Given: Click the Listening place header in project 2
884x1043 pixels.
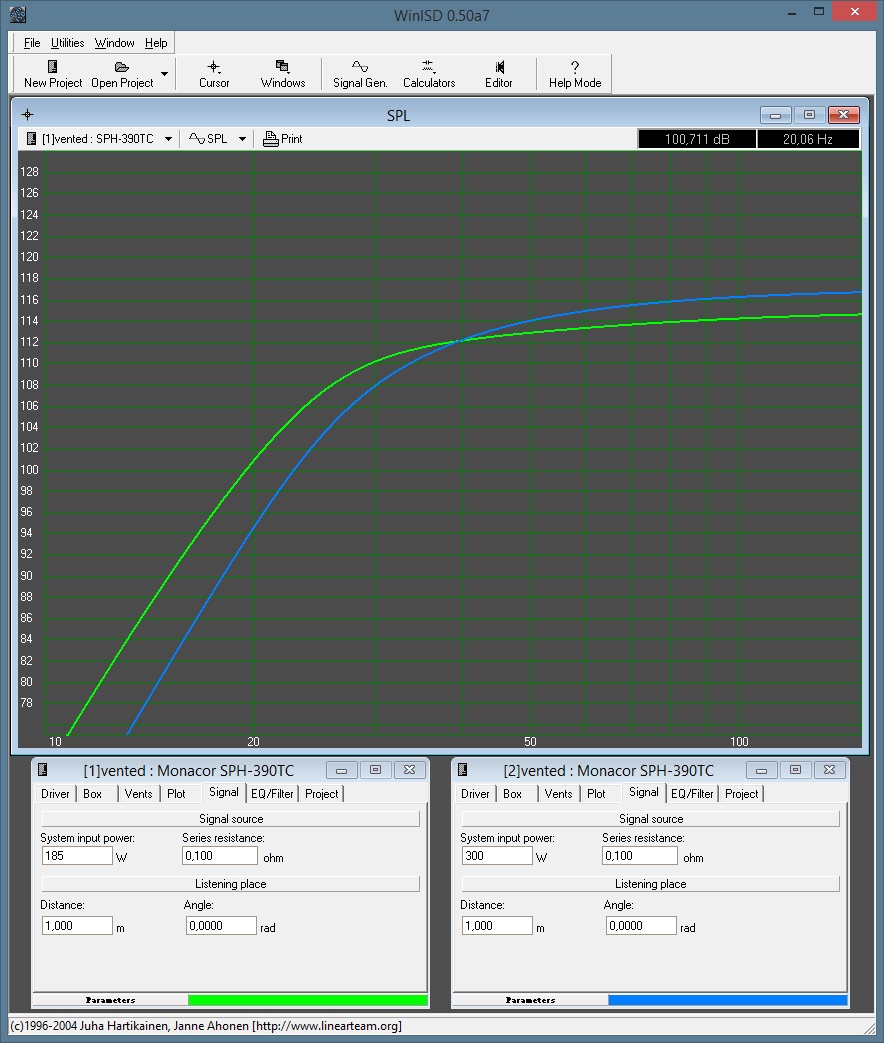Looking at the screenshot, I should (x=650, y=884).
